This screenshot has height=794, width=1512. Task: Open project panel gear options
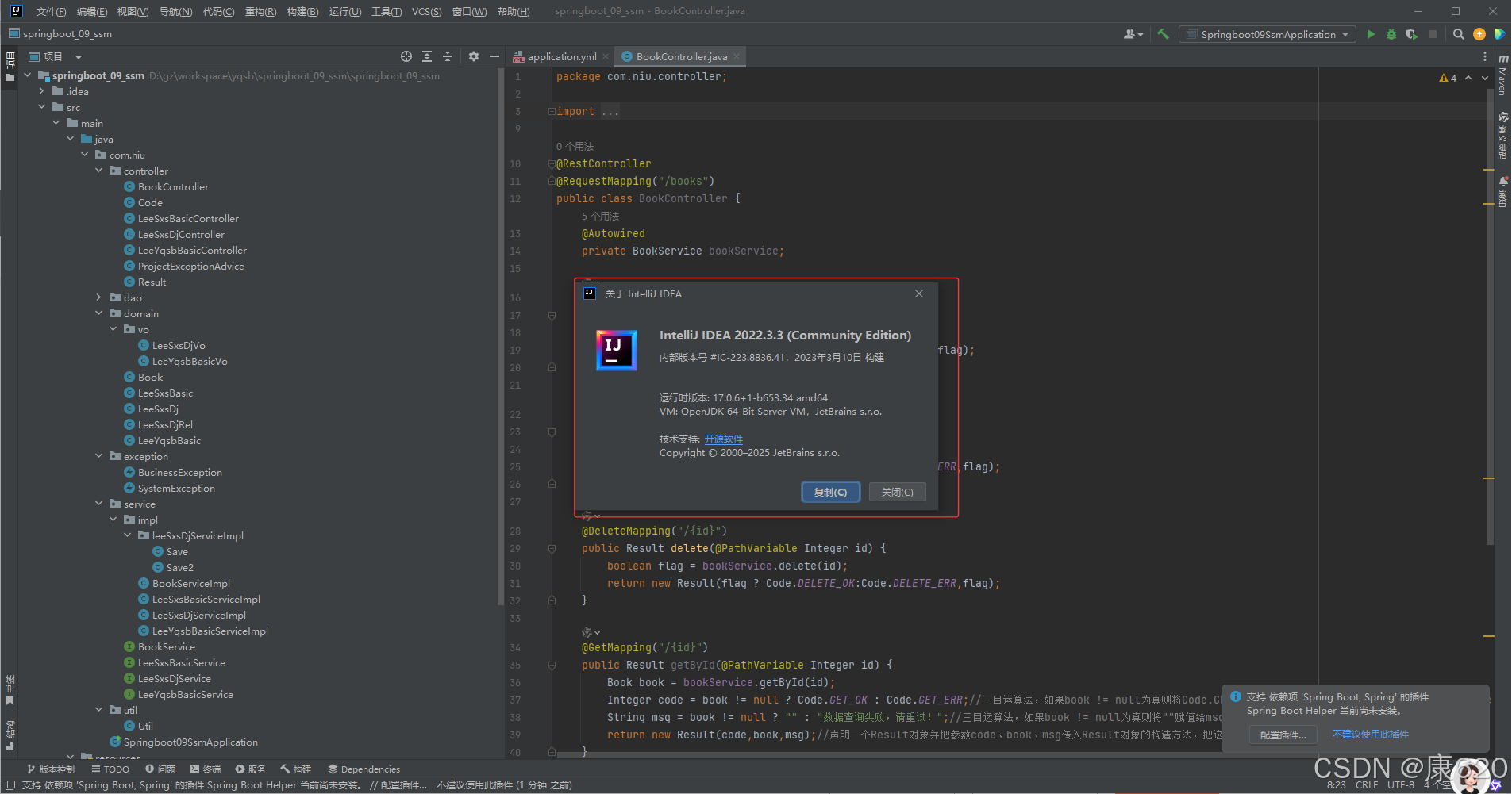[474, 56]
